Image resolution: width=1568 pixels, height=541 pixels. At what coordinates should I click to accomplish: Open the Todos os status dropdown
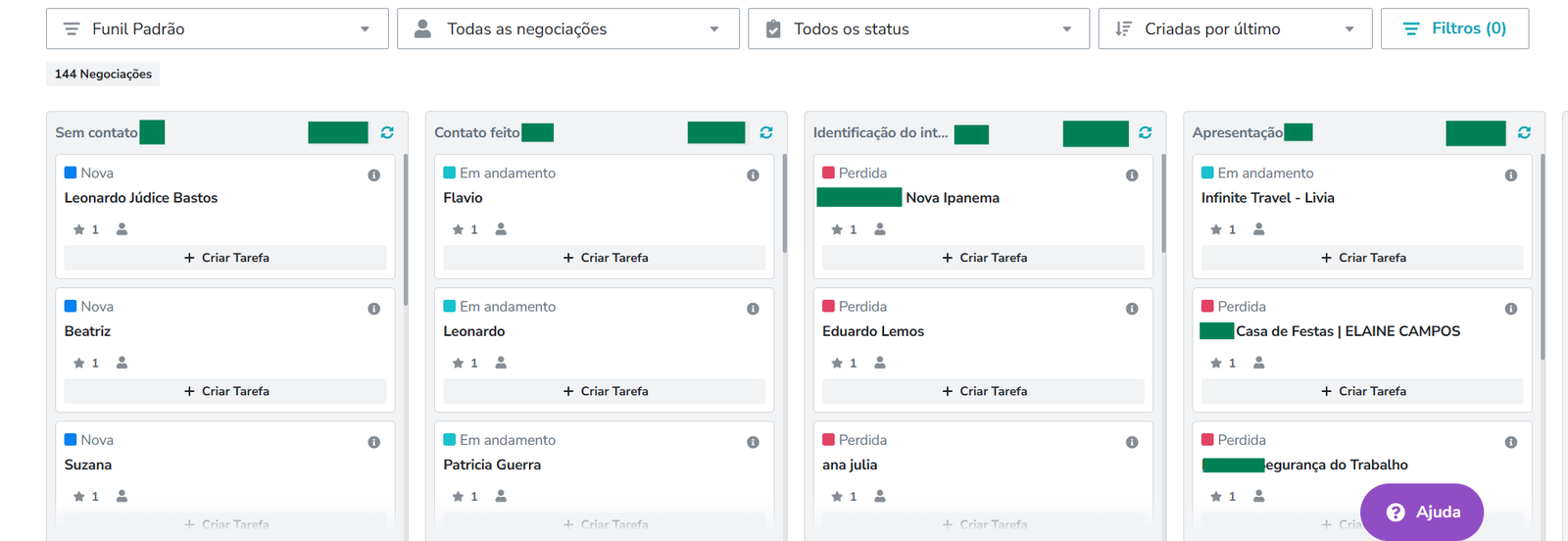coord(918,29)
